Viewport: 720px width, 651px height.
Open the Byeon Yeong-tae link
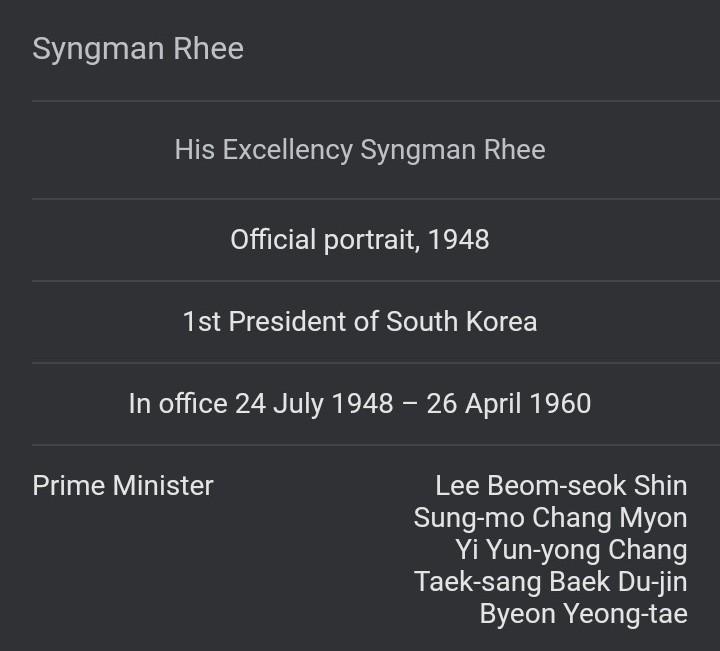pos(583,614)
